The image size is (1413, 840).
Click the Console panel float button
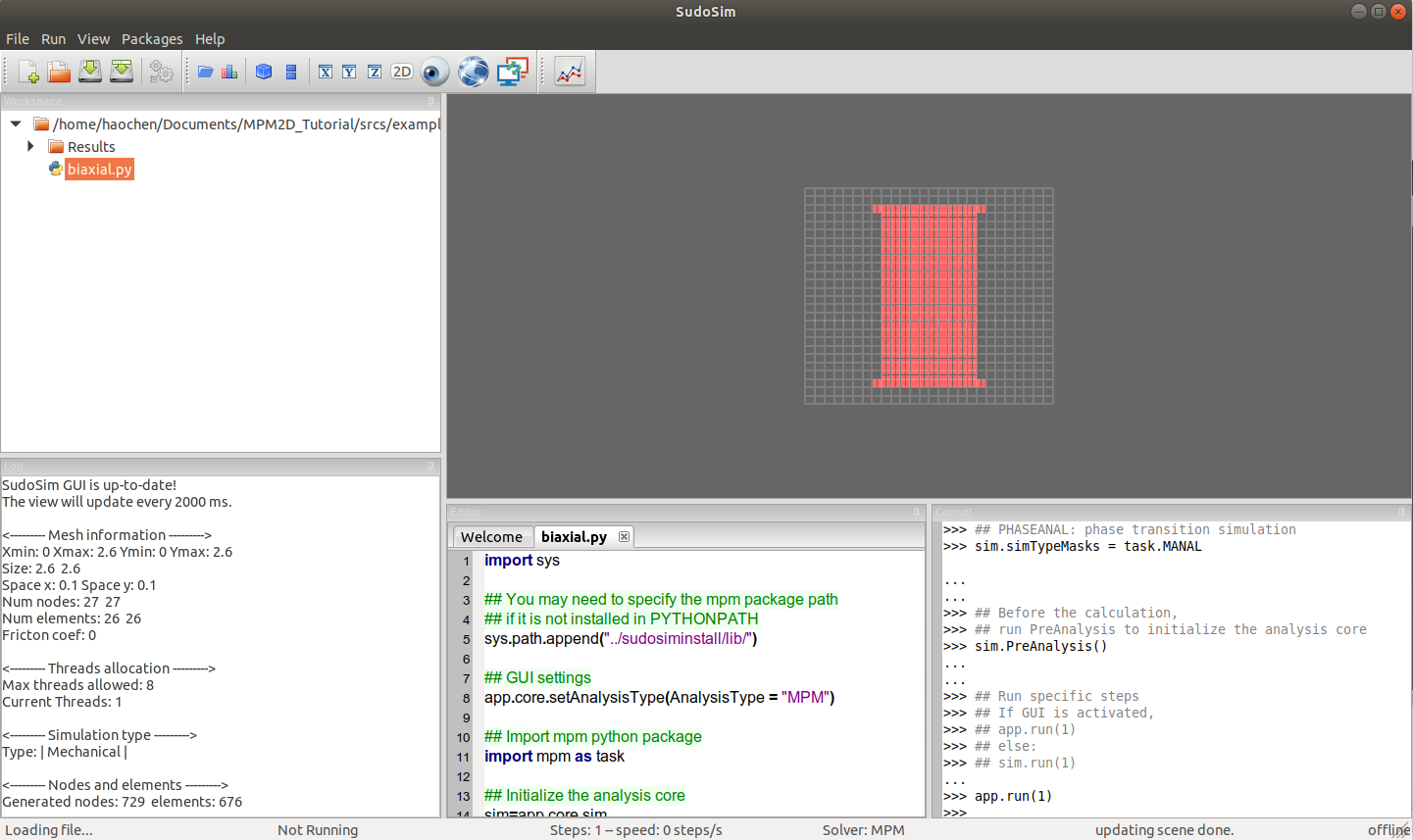click(1401, 512)
